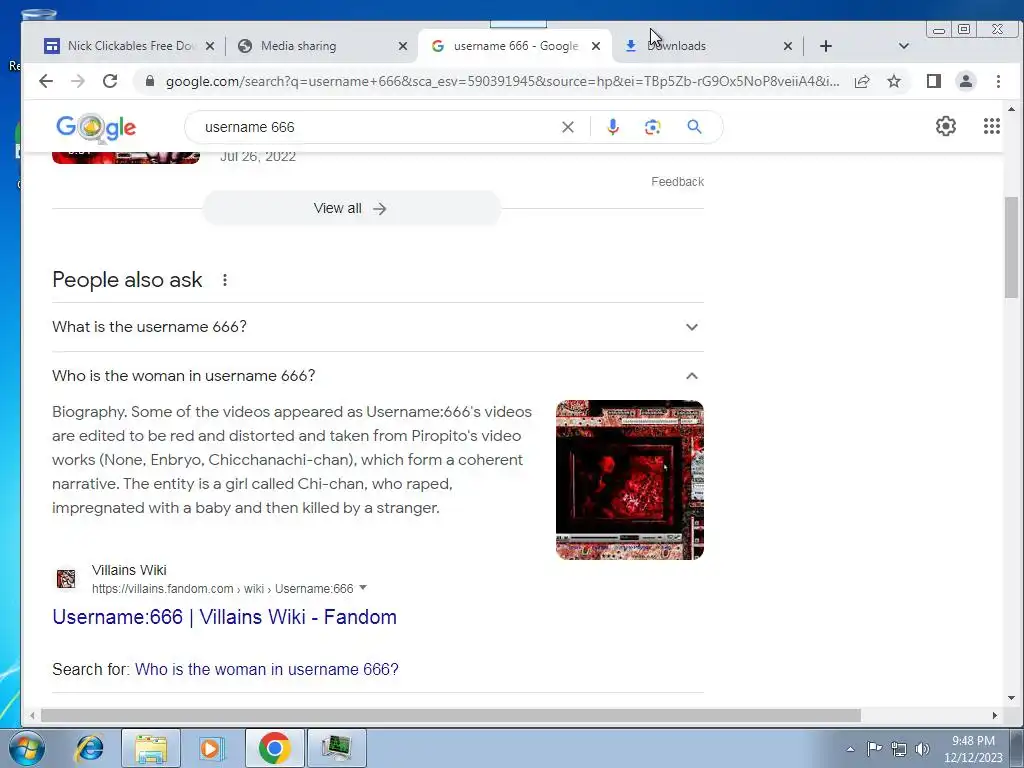The image size is (1024, 768).
Task: Expand 'What is the username 666?' question
Action: tap(377, 327)
